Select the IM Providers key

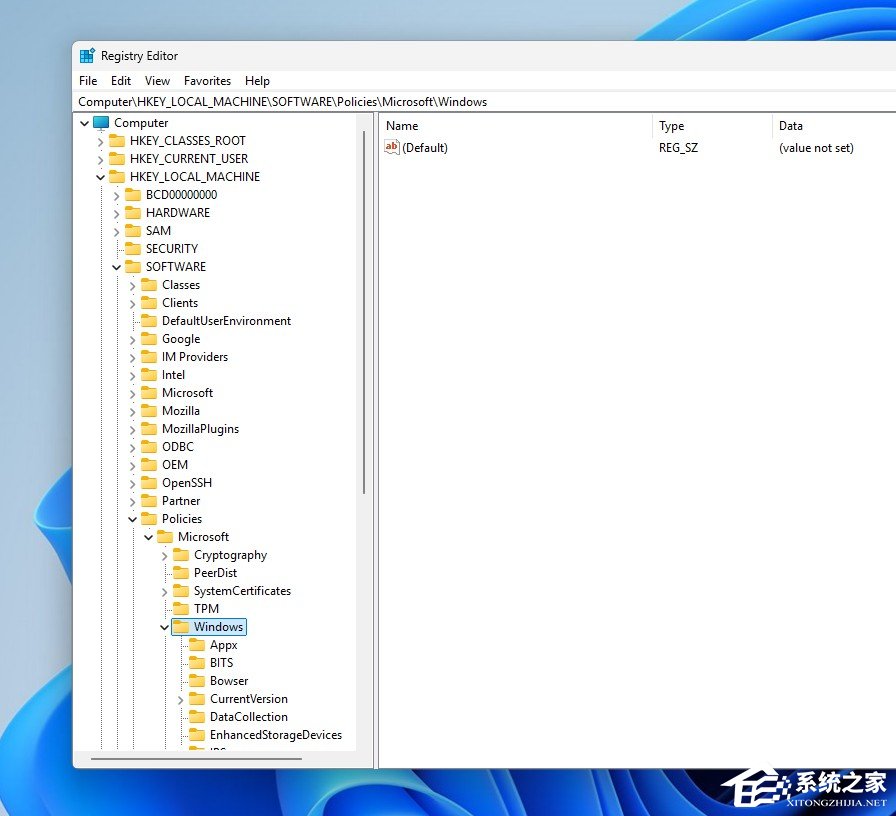[x=195, y=357]
